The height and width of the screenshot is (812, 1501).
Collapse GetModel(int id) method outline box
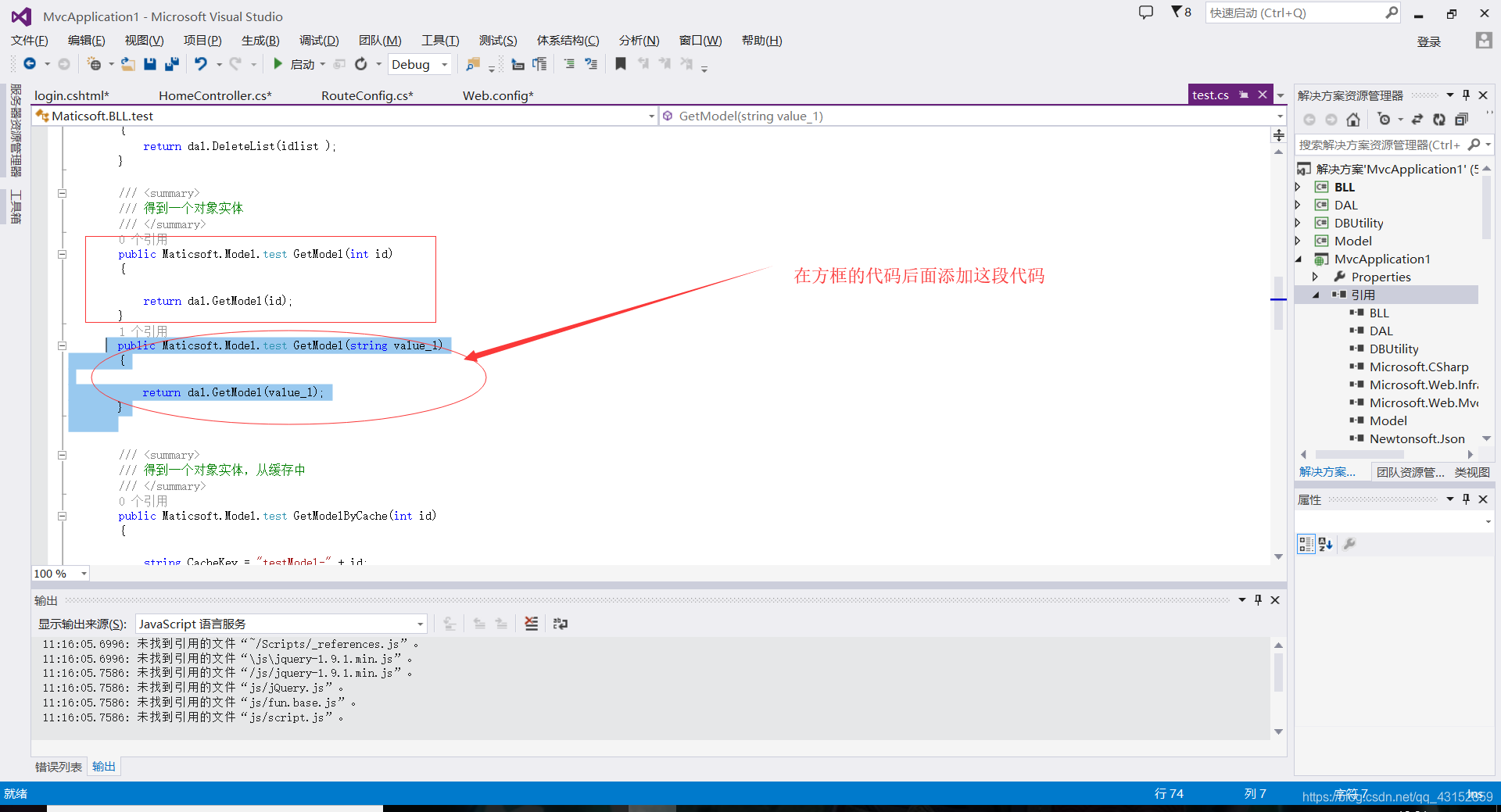tap(62, 254)
